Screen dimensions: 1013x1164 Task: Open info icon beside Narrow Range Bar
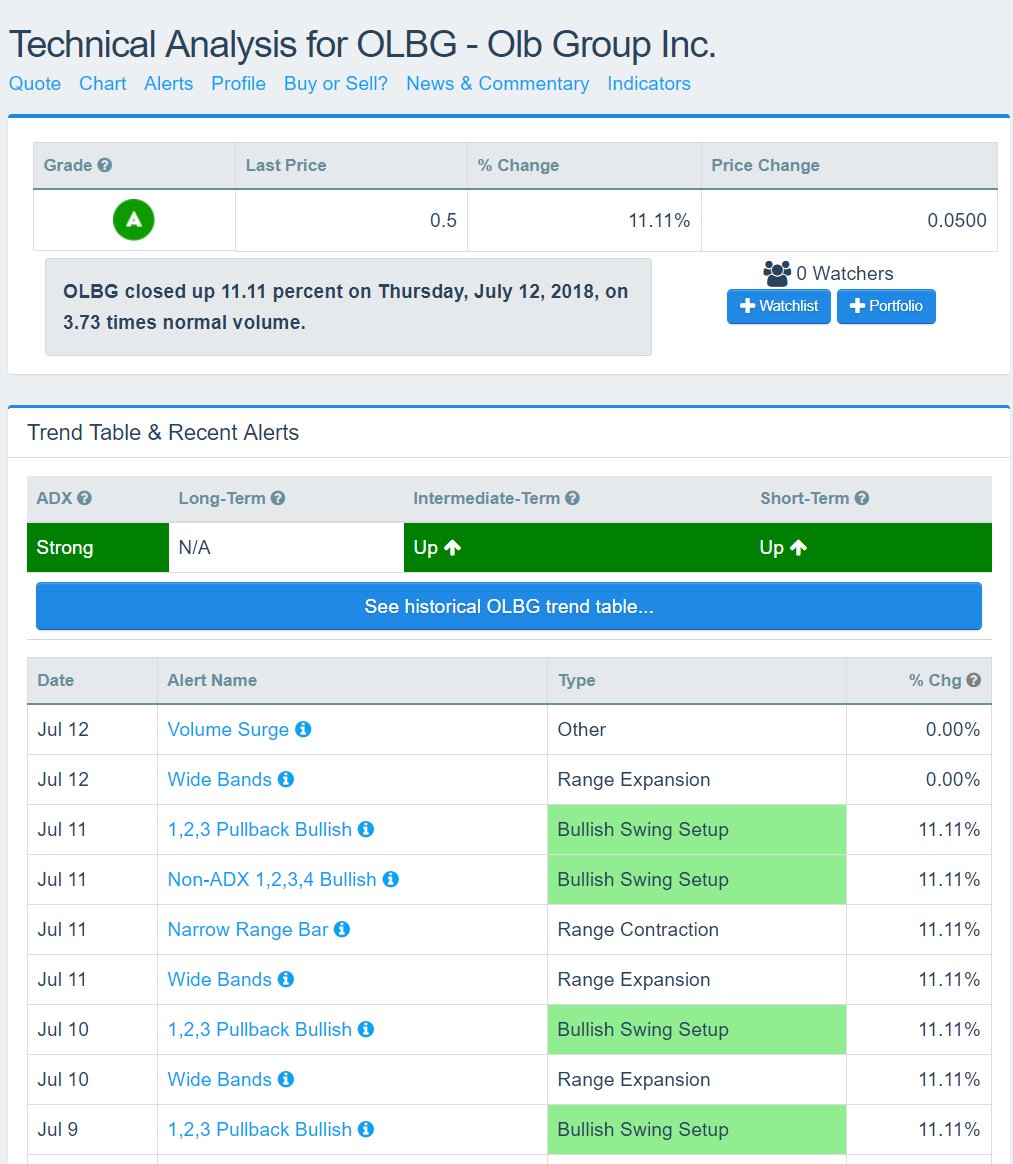(341, 929)
